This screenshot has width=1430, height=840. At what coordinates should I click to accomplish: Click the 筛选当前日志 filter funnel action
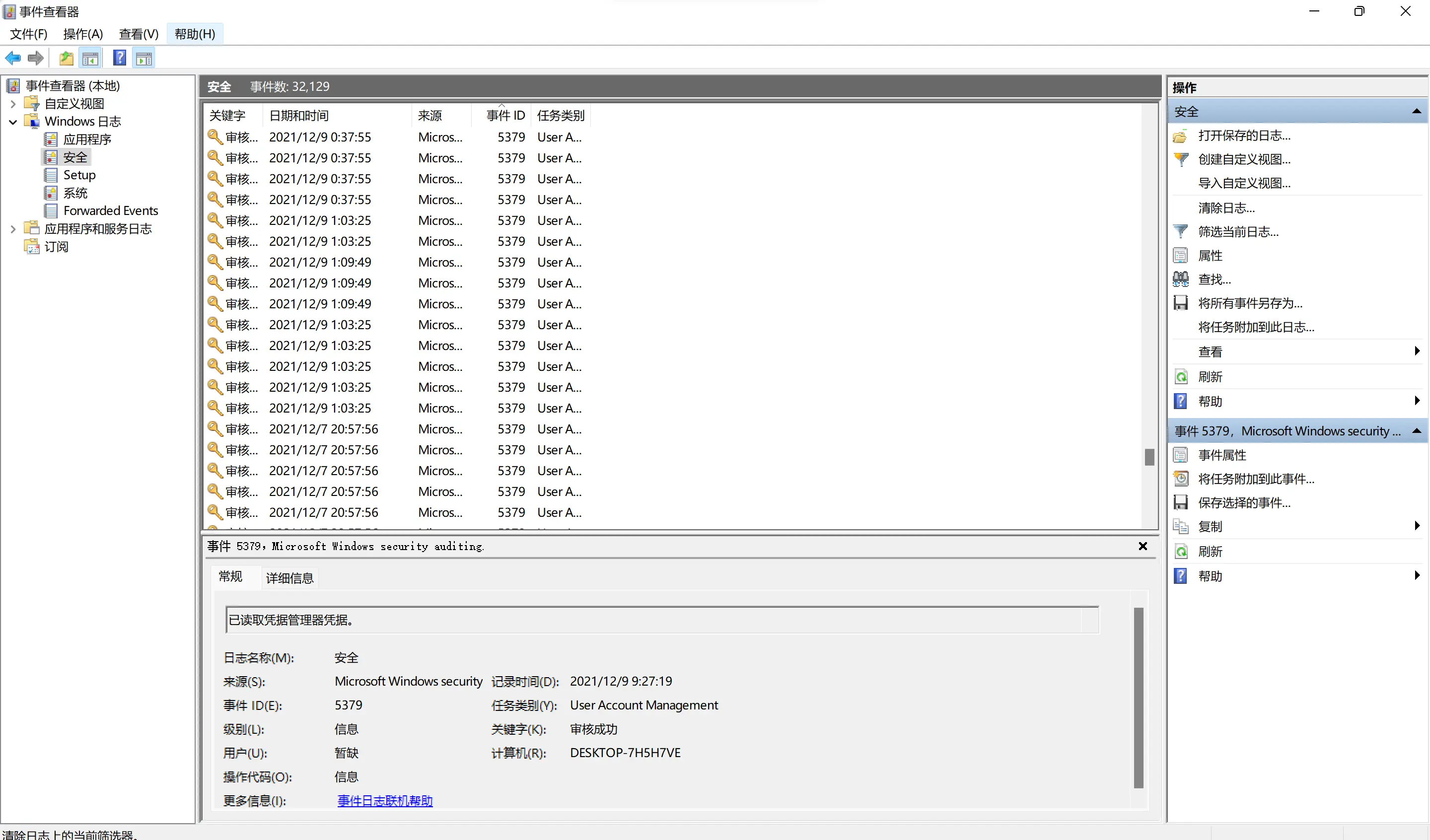coord(1238,231)
